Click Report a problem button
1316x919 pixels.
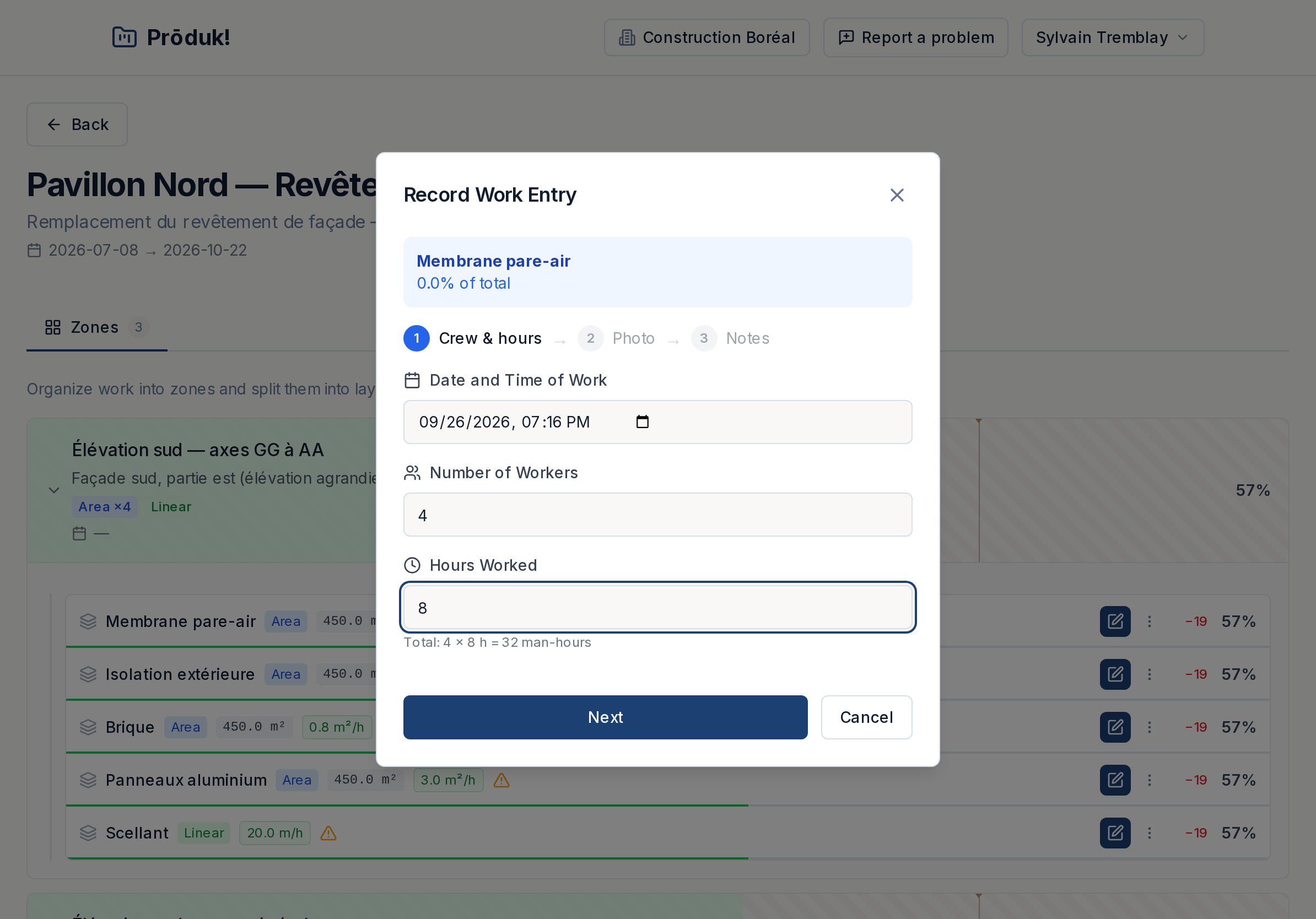[915, 37]
